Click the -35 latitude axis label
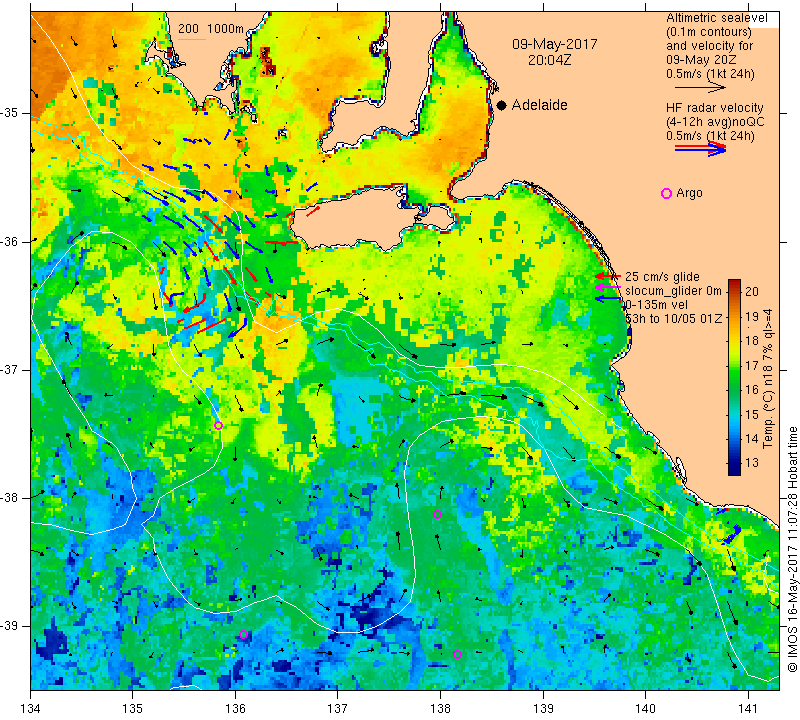 tap(11, 113)
